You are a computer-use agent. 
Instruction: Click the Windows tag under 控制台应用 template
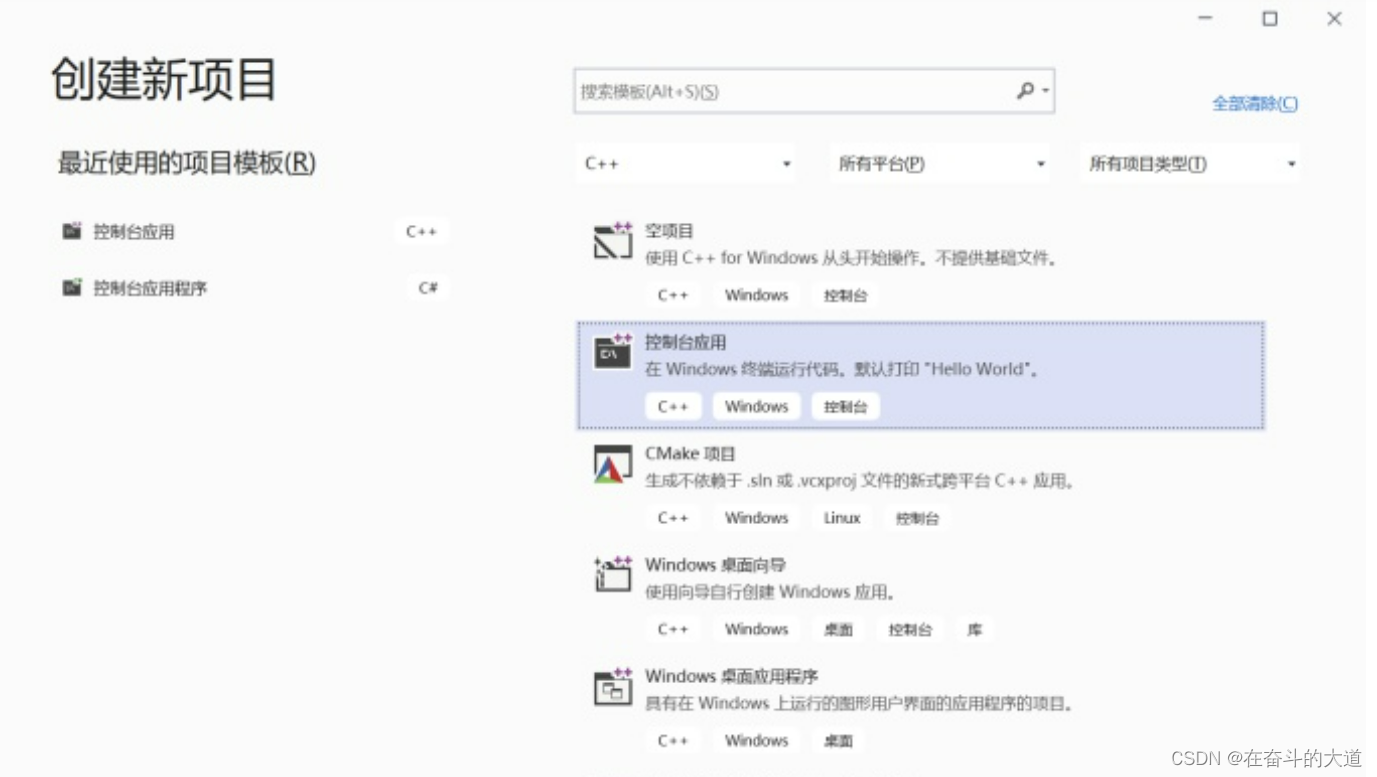(x=756, y=406)
